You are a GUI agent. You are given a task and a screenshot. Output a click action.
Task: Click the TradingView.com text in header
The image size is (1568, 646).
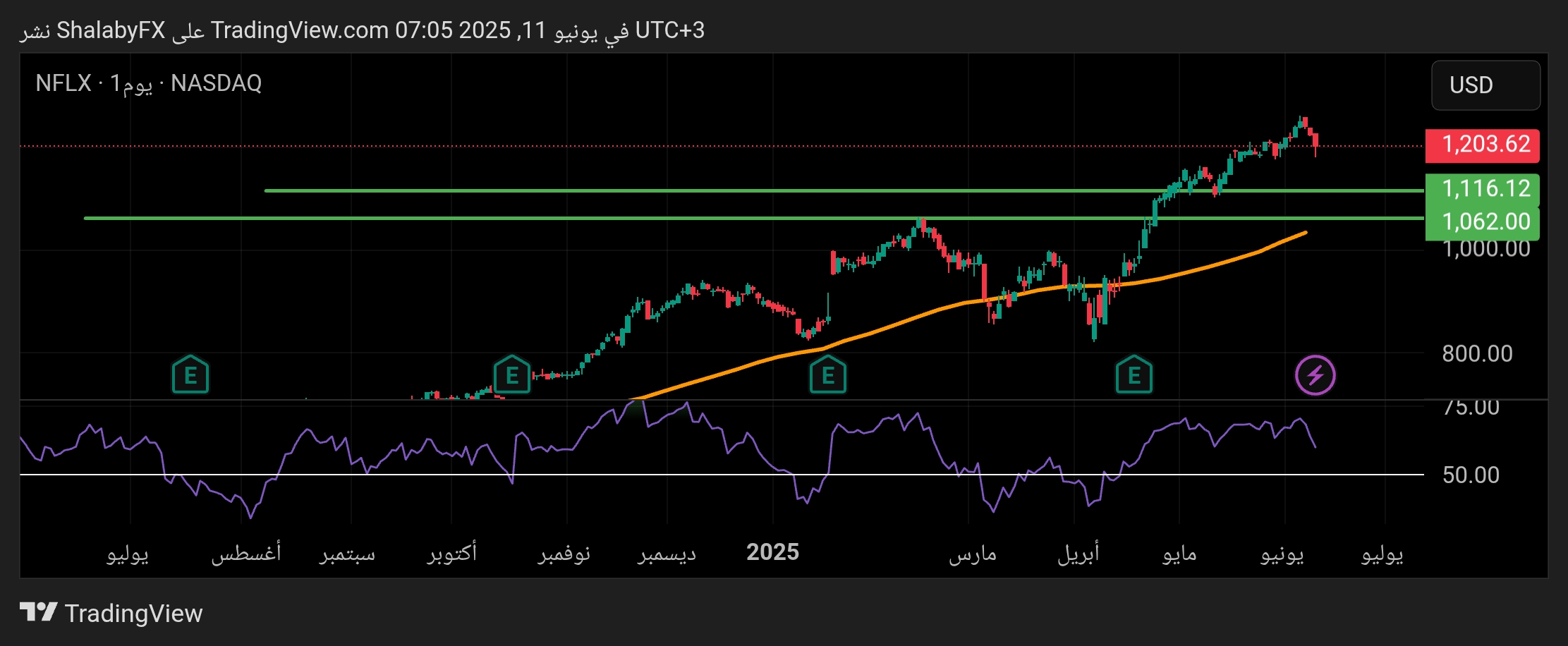[300, 30]
